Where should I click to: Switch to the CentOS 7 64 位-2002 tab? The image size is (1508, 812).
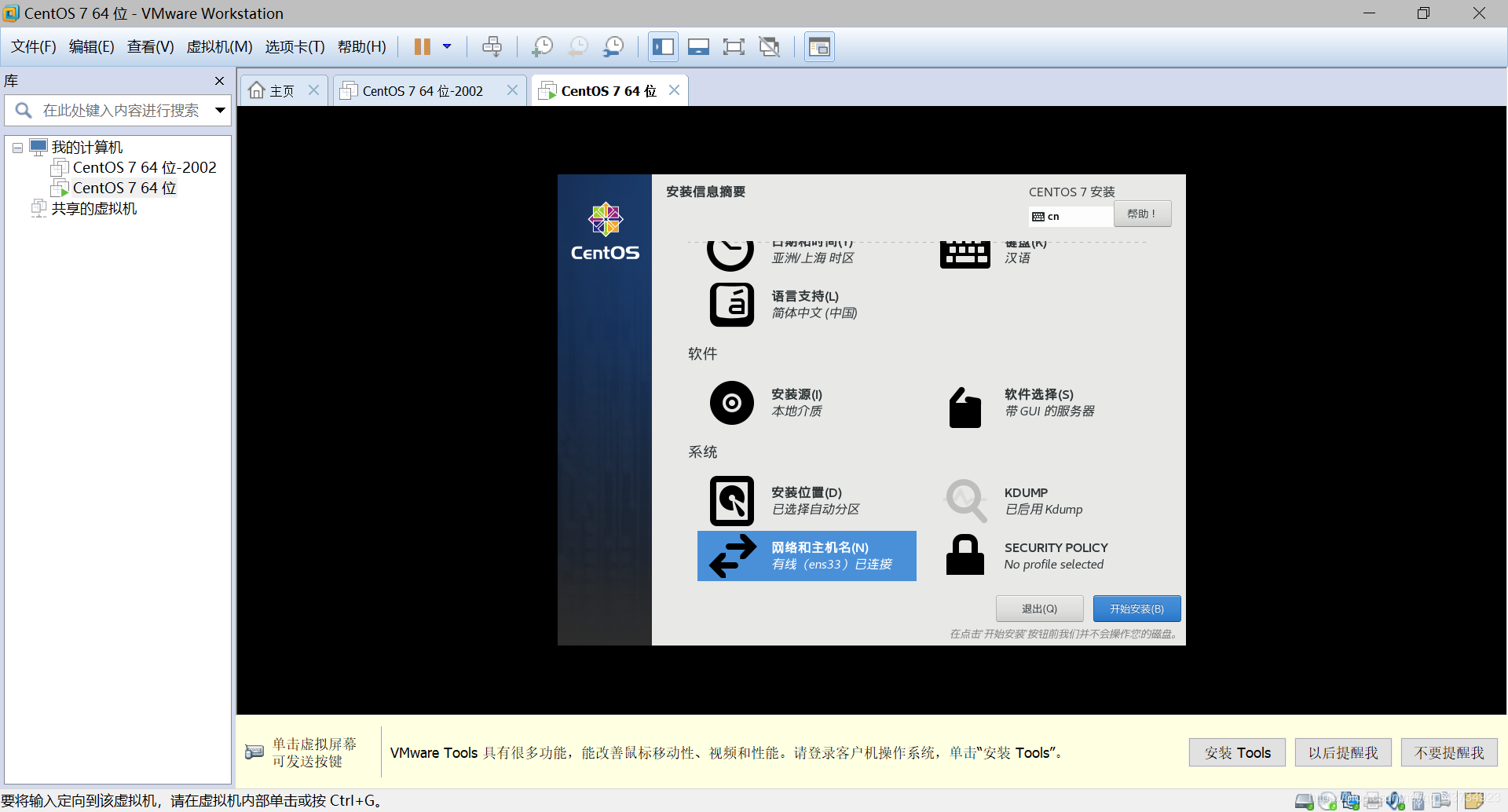(423, 91)
